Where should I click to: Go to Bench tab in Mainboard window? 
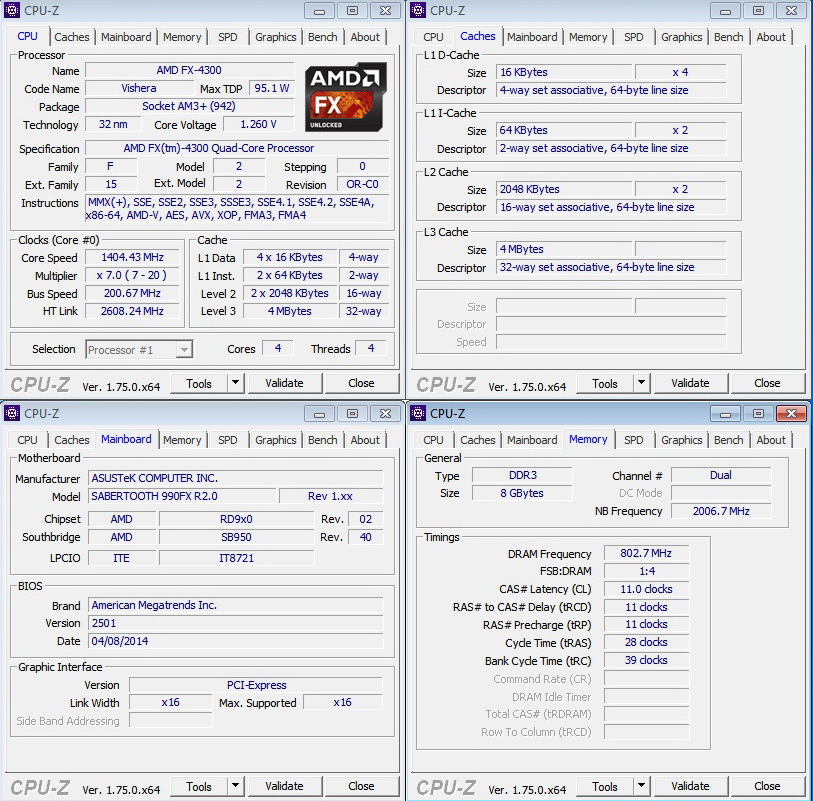coord(323,440)
